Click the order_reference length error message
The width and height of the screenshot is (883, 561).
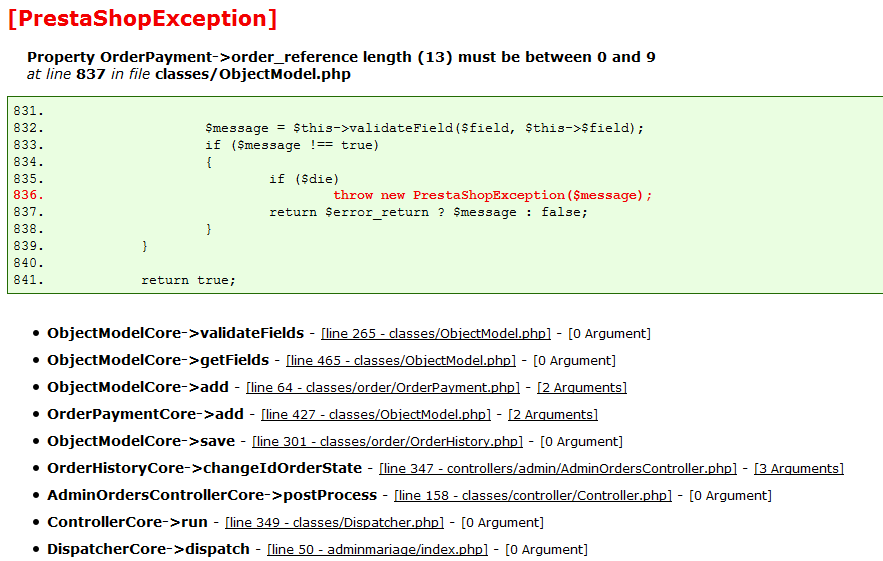coord(341,57)
